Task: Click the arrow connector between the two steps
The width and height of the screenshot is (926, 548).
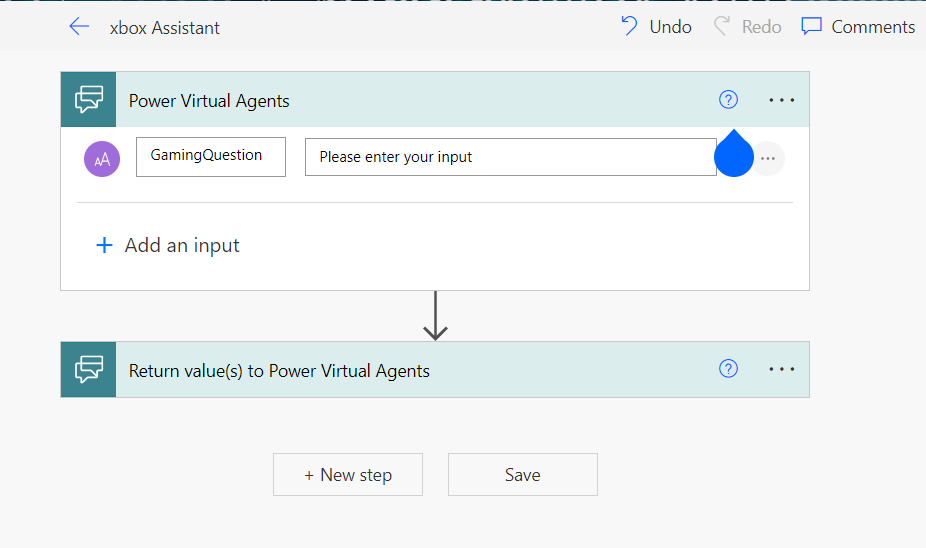Action: [435, 316]
